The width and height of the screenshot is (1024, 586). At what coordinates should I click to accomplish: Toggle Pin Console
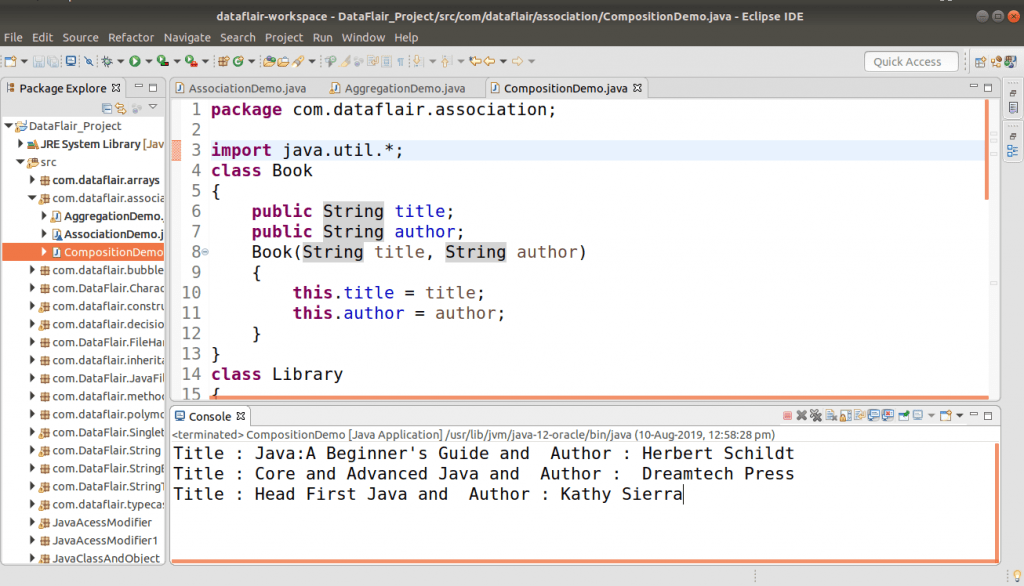(x=904, y=415)
